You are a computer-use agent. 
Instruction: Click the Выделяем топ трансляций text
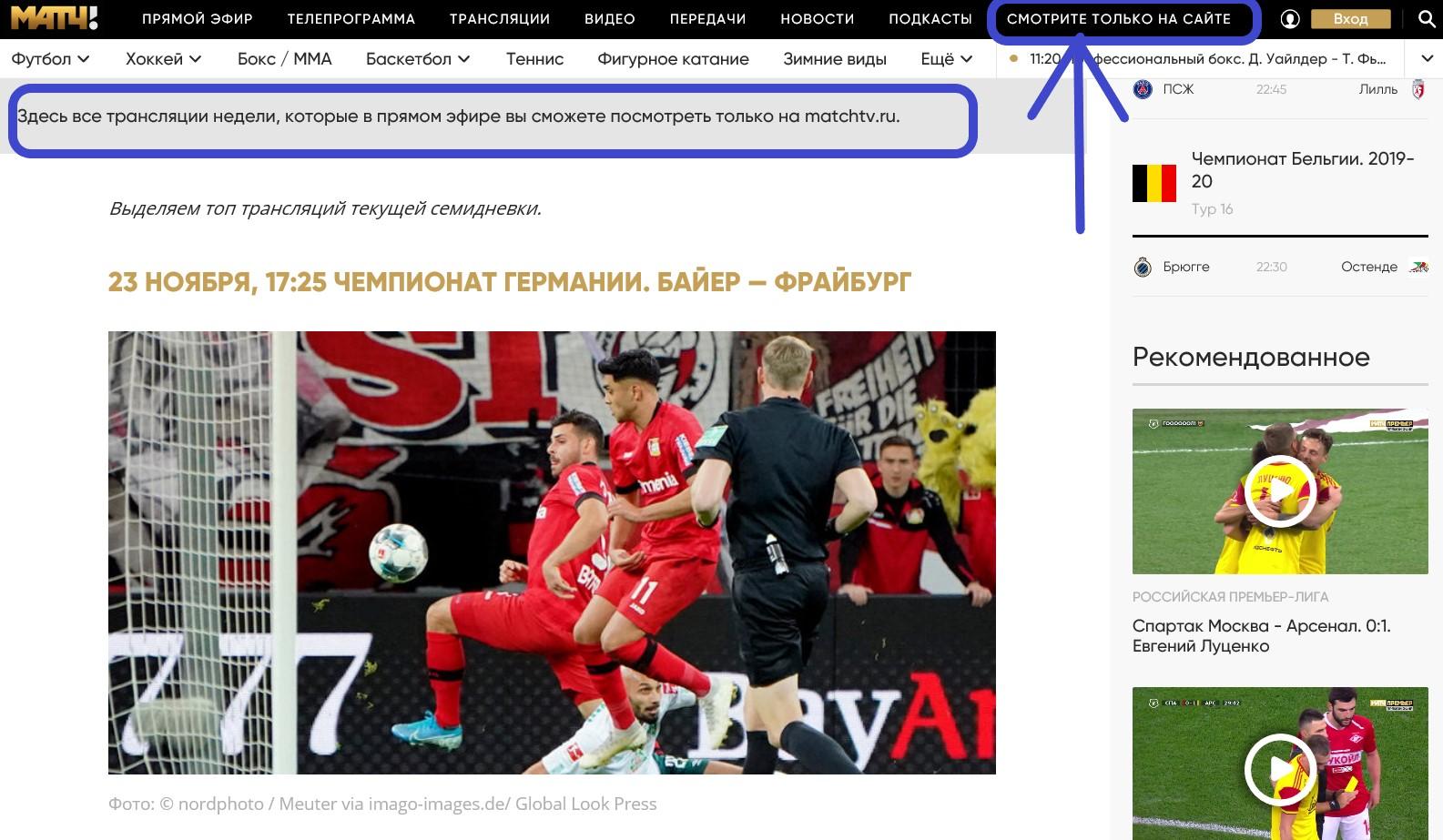(x=325, y=208)
